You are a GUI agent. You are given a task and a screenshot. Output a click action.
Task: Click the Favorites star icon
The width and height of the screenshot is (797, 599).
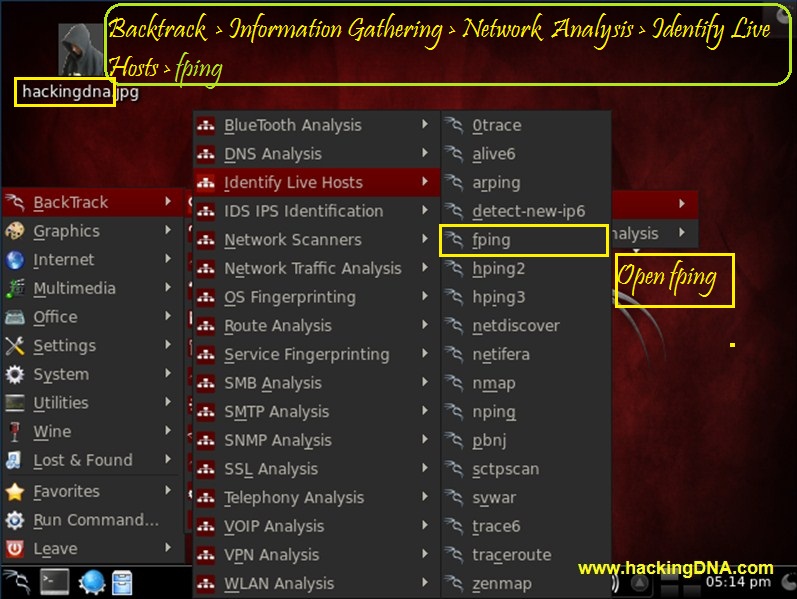tap(15, 491)
